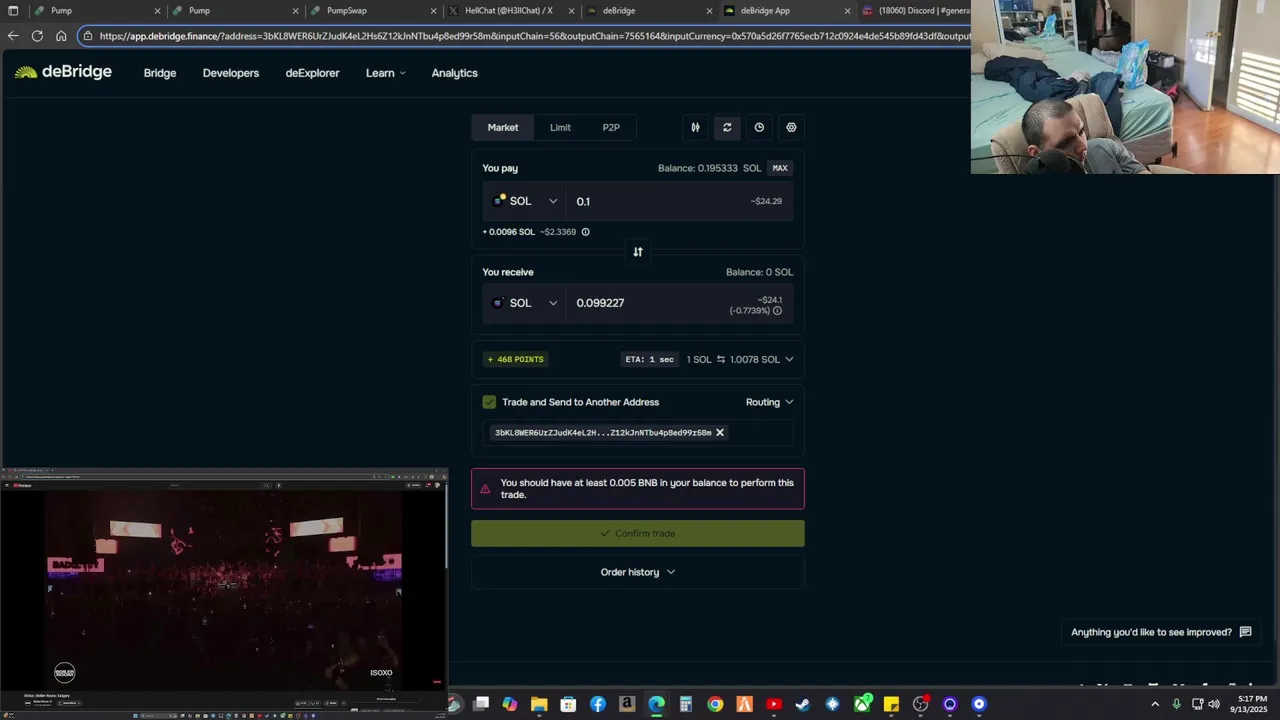Screen dimensions: 1280x720
Task: Open the trading chart candlestick icon
Action: (695, 127)
